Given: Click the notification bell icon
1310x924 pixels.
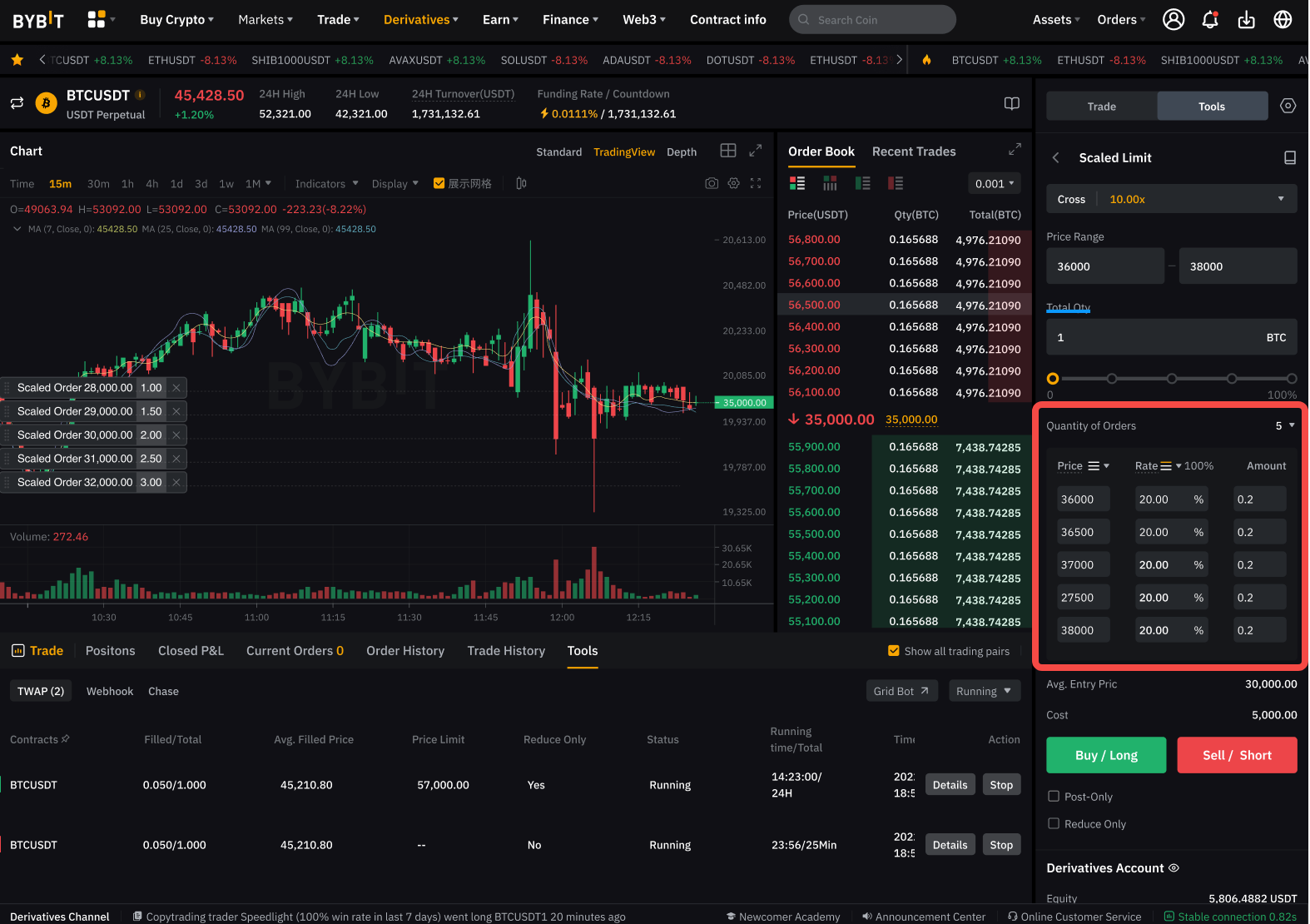Looking at the screenshot, I should pyautogui.click(x=1209, y=20).
